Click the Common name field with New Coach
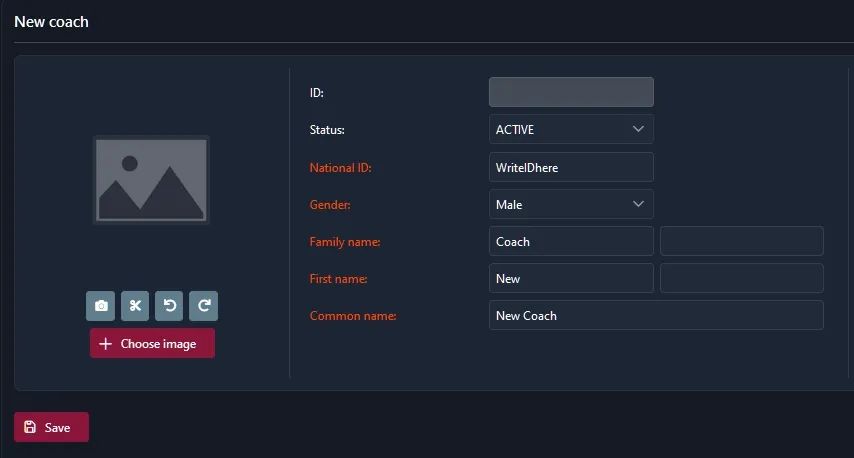This screenshot has width=854, height=458. (656, 315)
